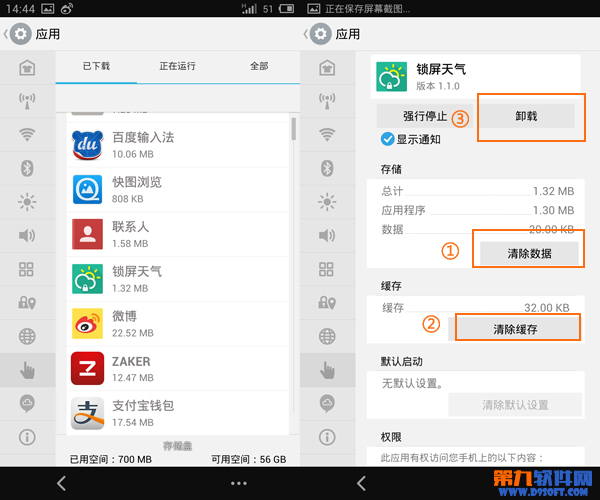Tap 锁屏天气 icon in detail header
Screen dimensions: 600x500
(x=391, y=77)
